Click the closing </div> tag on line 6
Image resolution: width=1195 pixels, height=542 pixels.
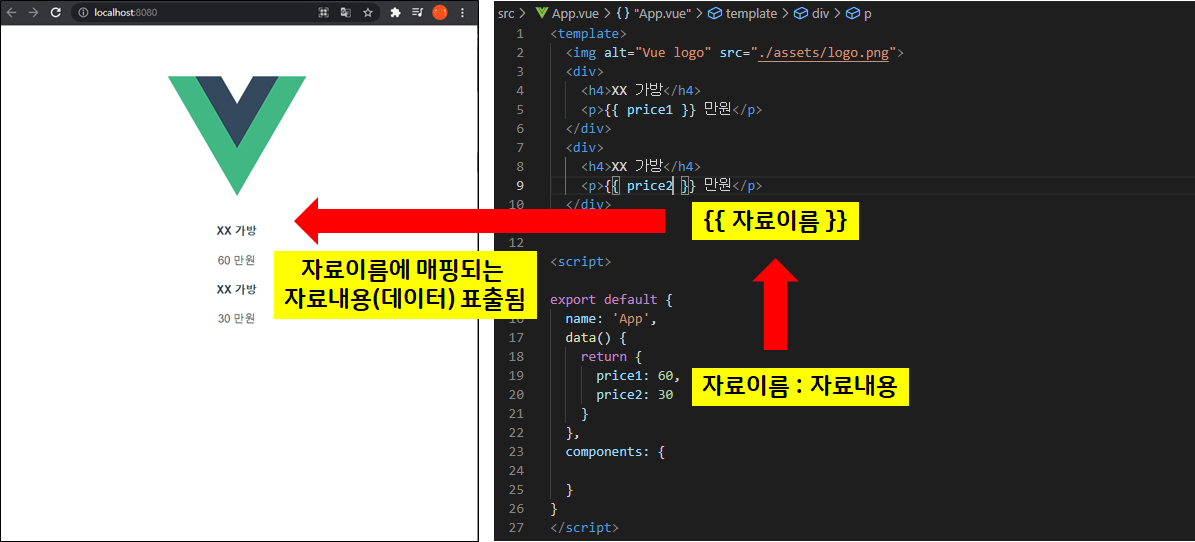click(x=588, y=129)
